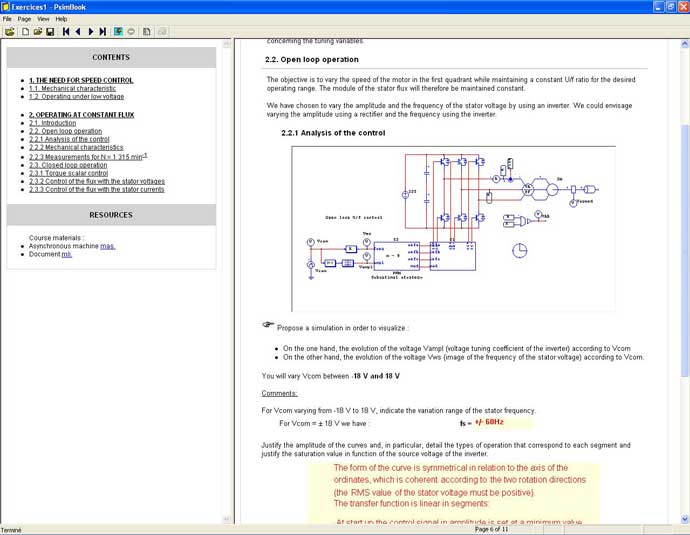Open the Document 'mli' link

pos(66,254)
